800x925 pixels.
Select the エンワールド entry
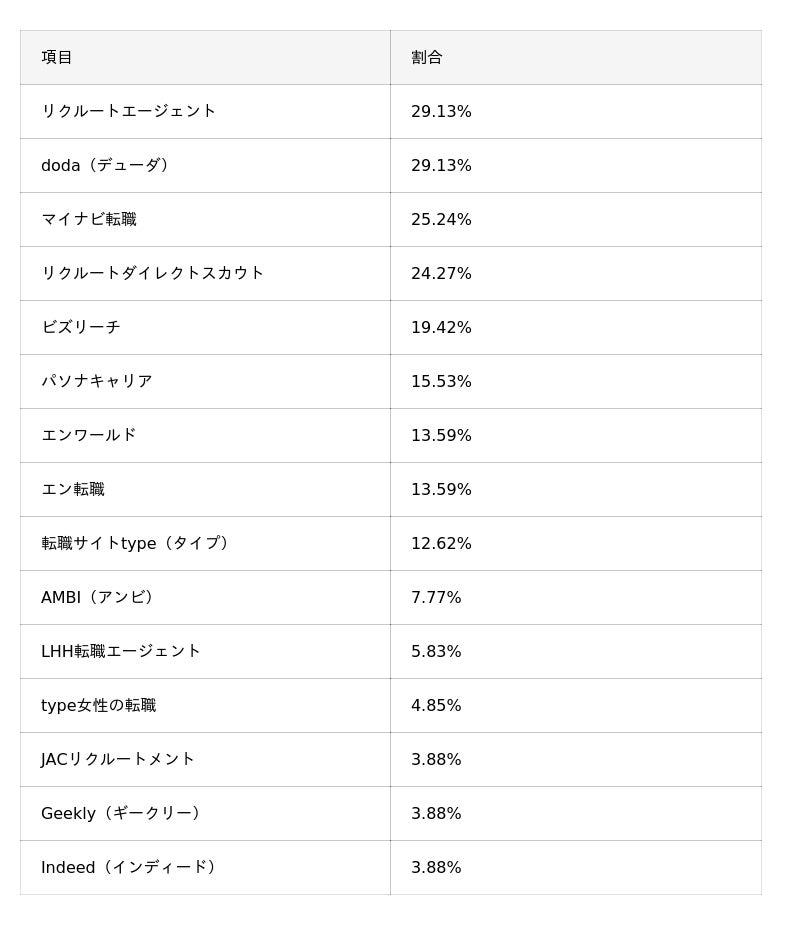89,435
